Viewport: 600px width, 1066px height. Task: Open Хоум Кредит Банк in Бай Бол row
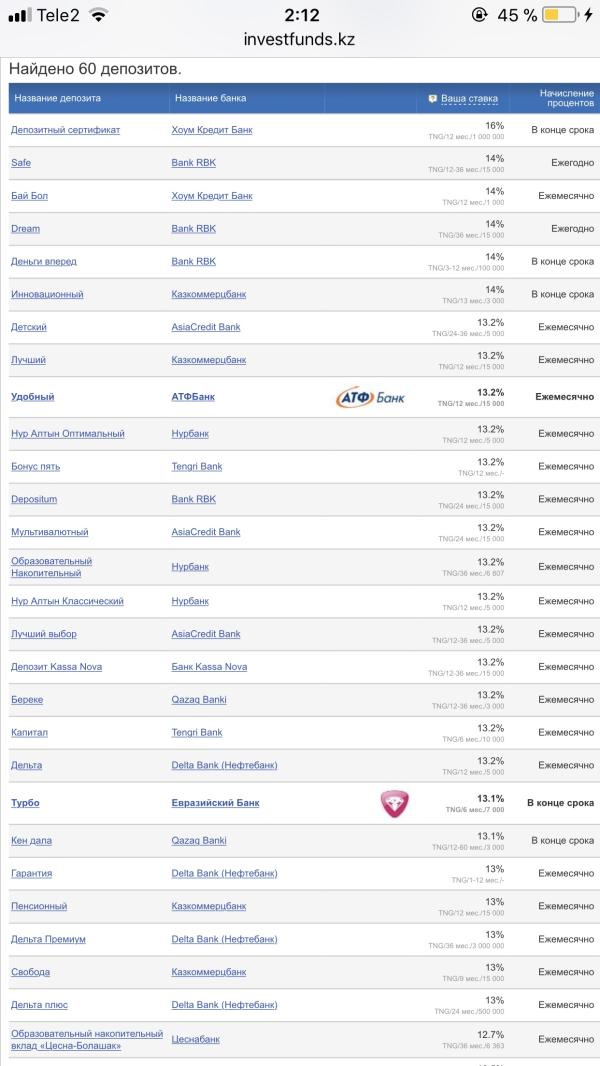[x=212, y=196]
